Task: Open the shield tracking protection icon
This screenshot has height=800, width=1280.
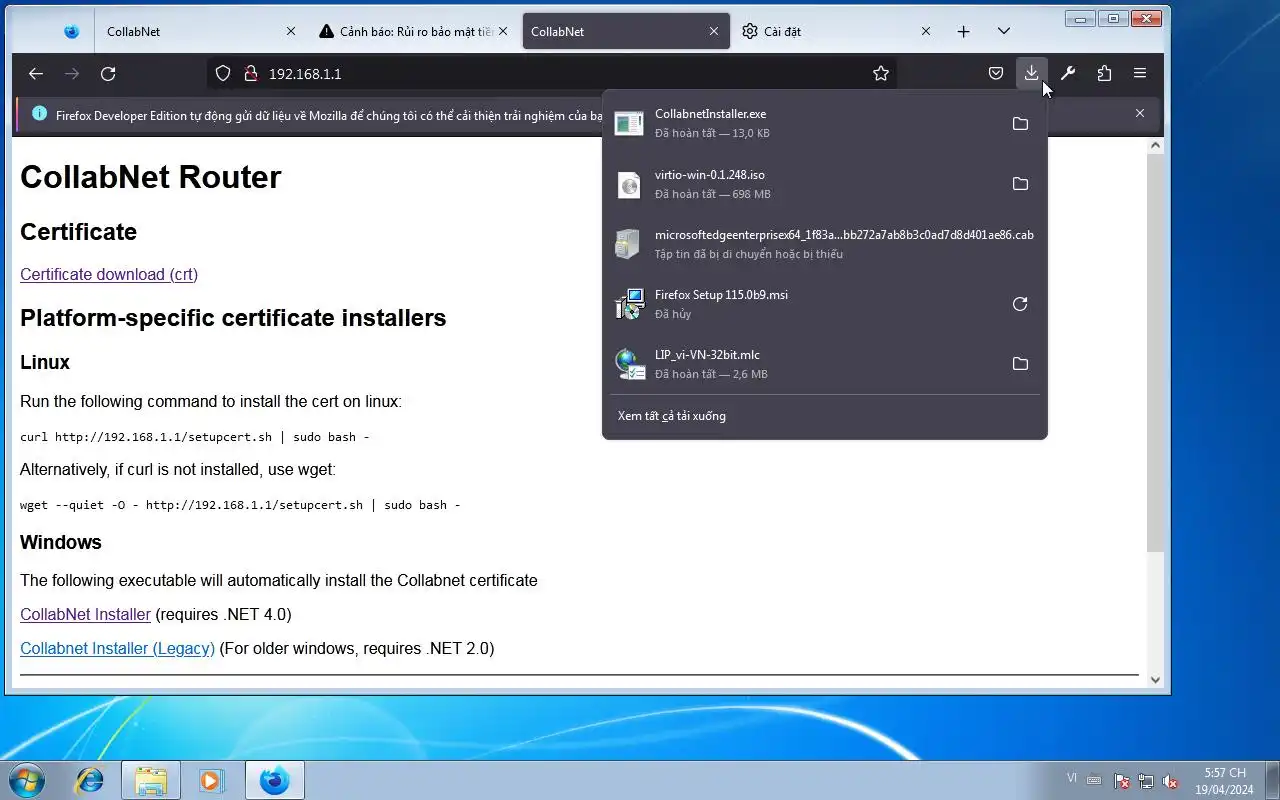Action: (223, 73)
